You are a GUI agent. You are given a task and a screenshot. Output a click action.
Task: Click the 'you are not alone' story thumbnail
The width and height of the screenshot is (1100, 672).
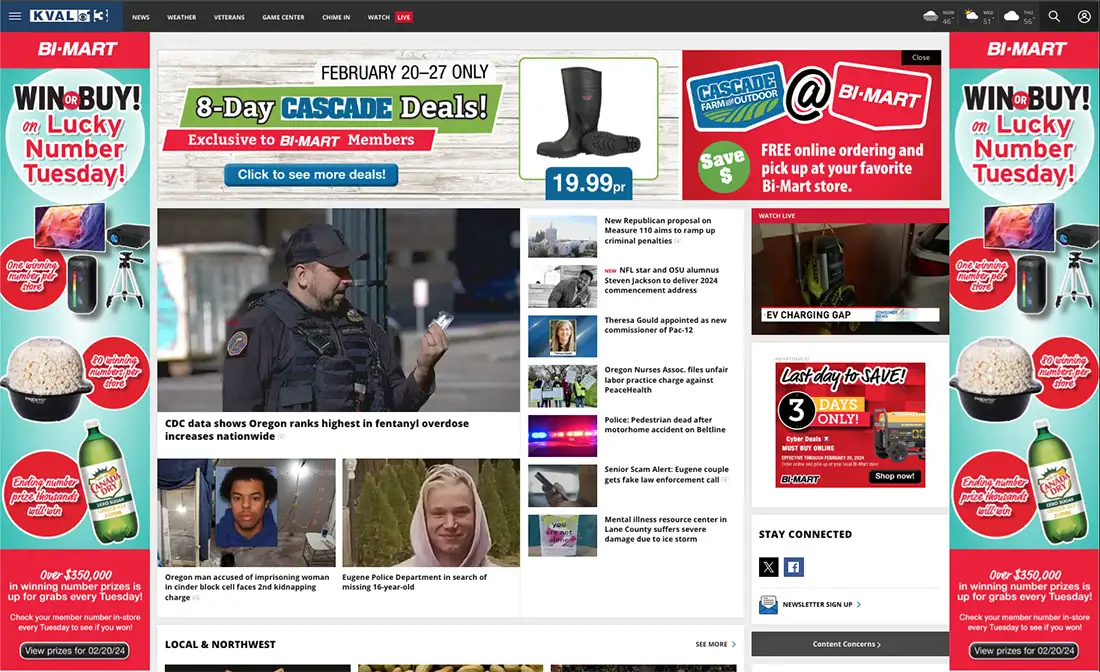click(x=563, y=535)
